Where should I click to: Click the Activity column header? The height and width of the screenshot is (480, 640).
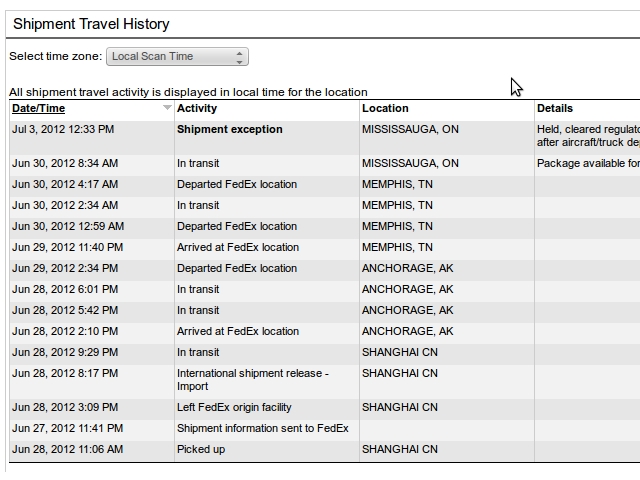click(197, 108)
